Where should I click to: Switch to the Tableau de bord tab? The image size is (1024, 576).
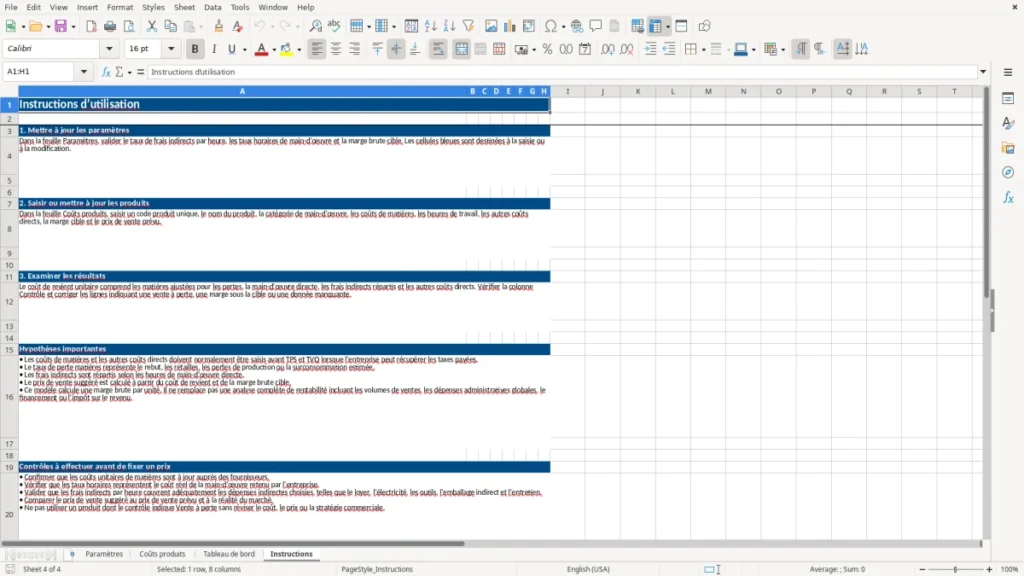[229, 554]
